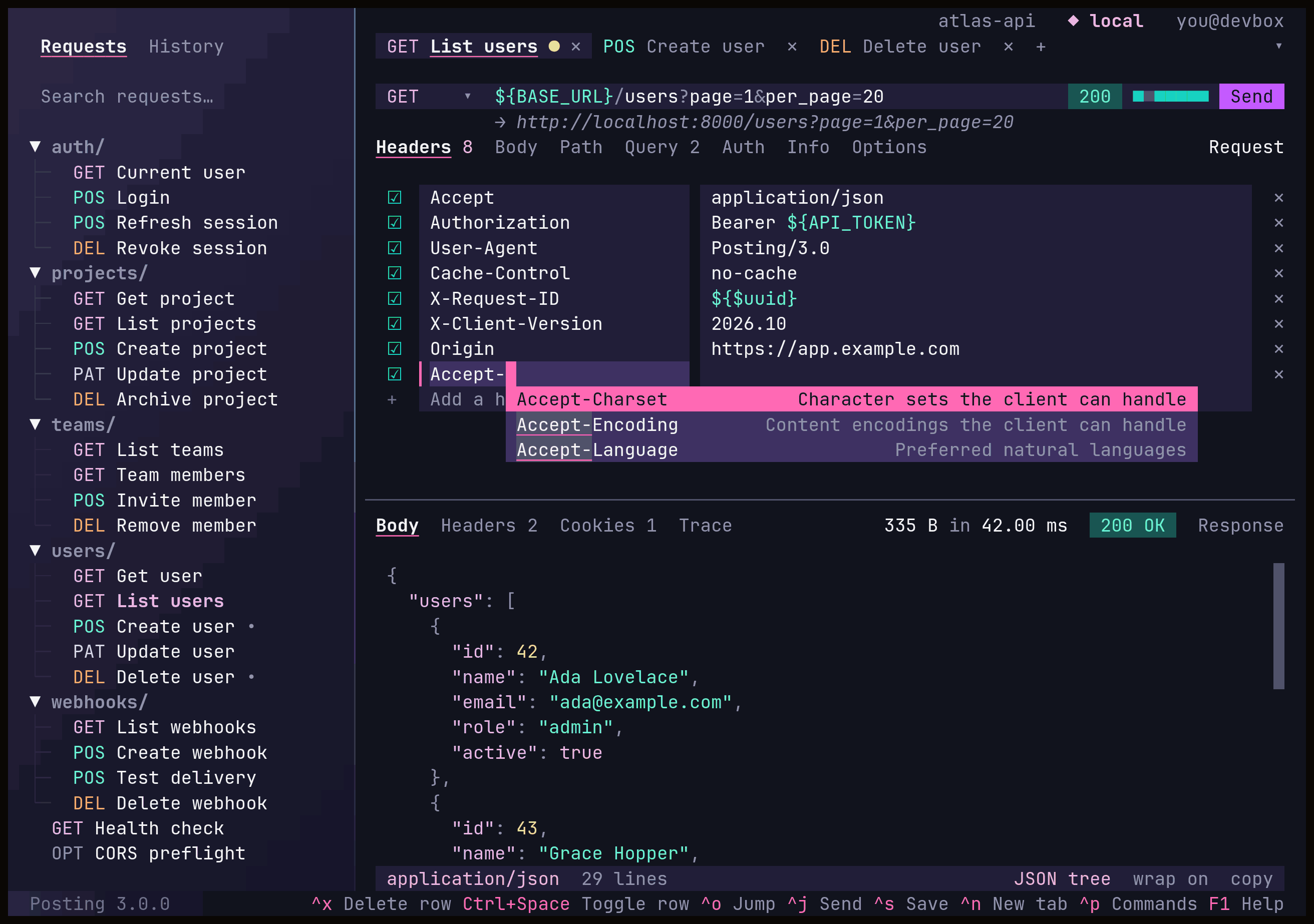Toggle the User-Agent header checkbox
Screen dimensions: 1314x924
pos(394,248)
